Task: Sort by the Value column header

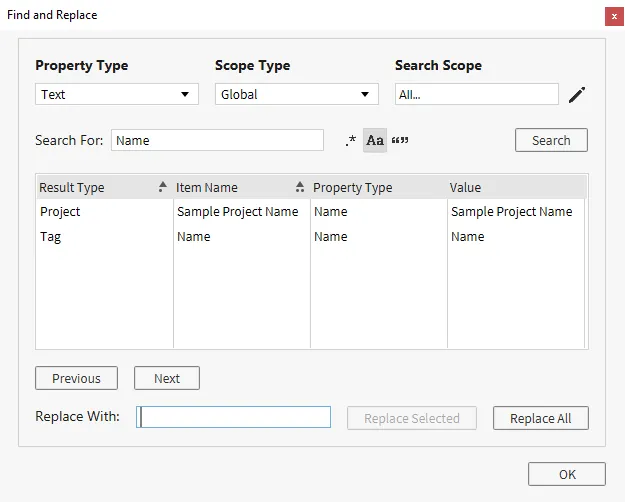Action: click(516, 187)
